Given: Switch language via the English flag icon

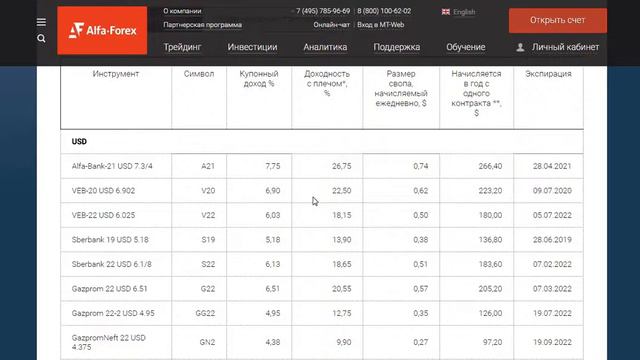Looking at the screenshot, I should coord(446,12).
